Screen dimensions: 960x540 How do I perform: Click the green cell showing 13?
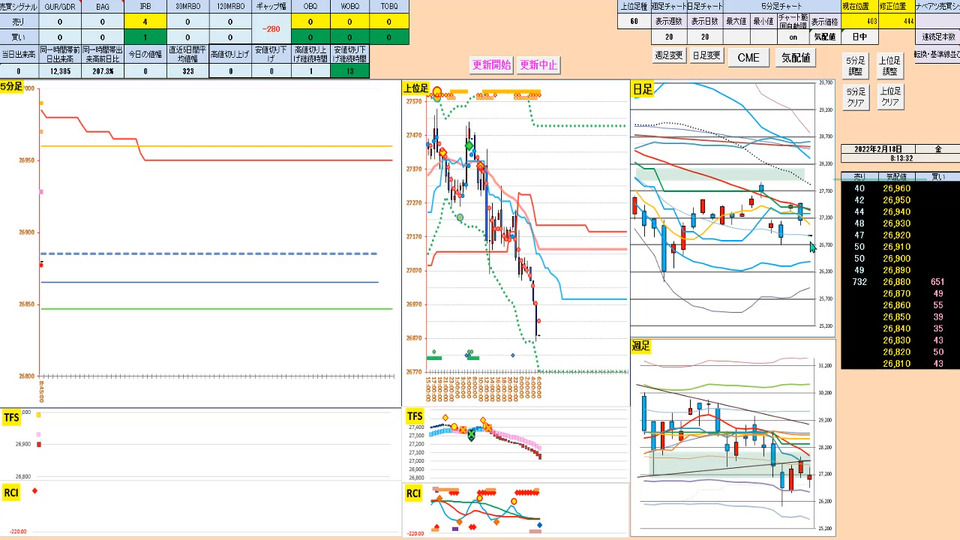[350, 71]
